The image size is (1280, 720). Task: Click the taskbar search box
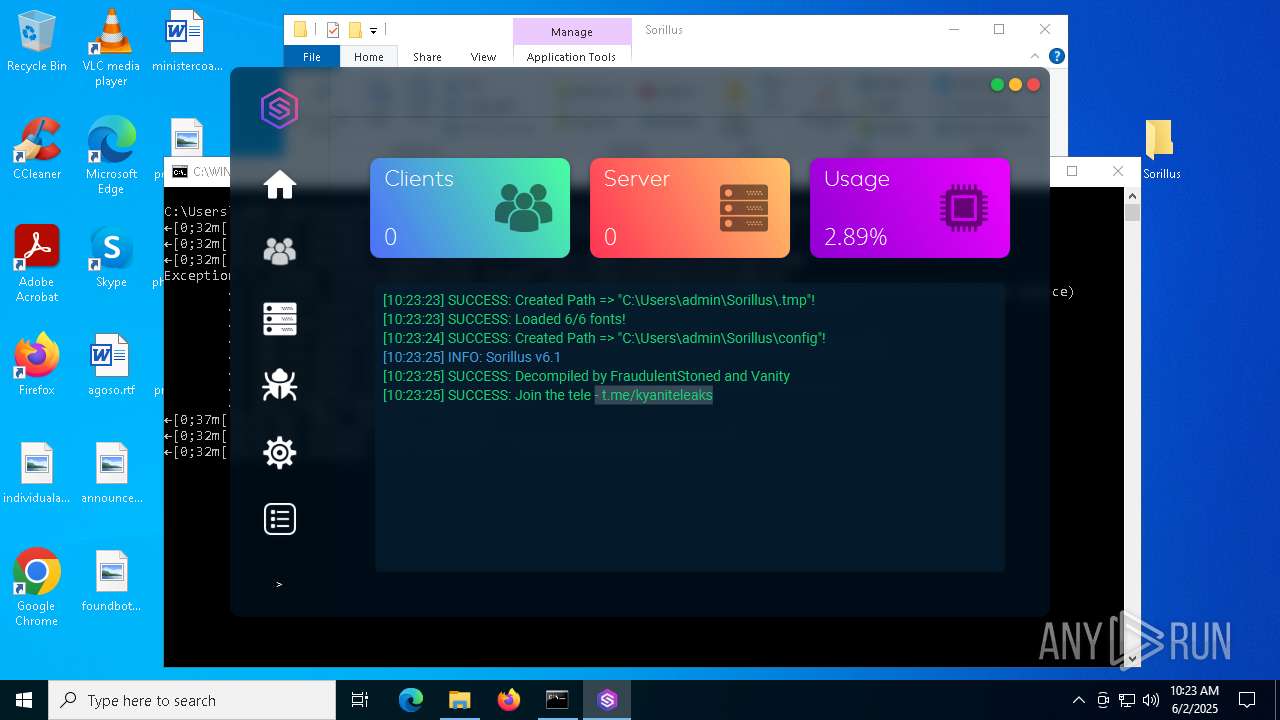click(x=192, y=700)
